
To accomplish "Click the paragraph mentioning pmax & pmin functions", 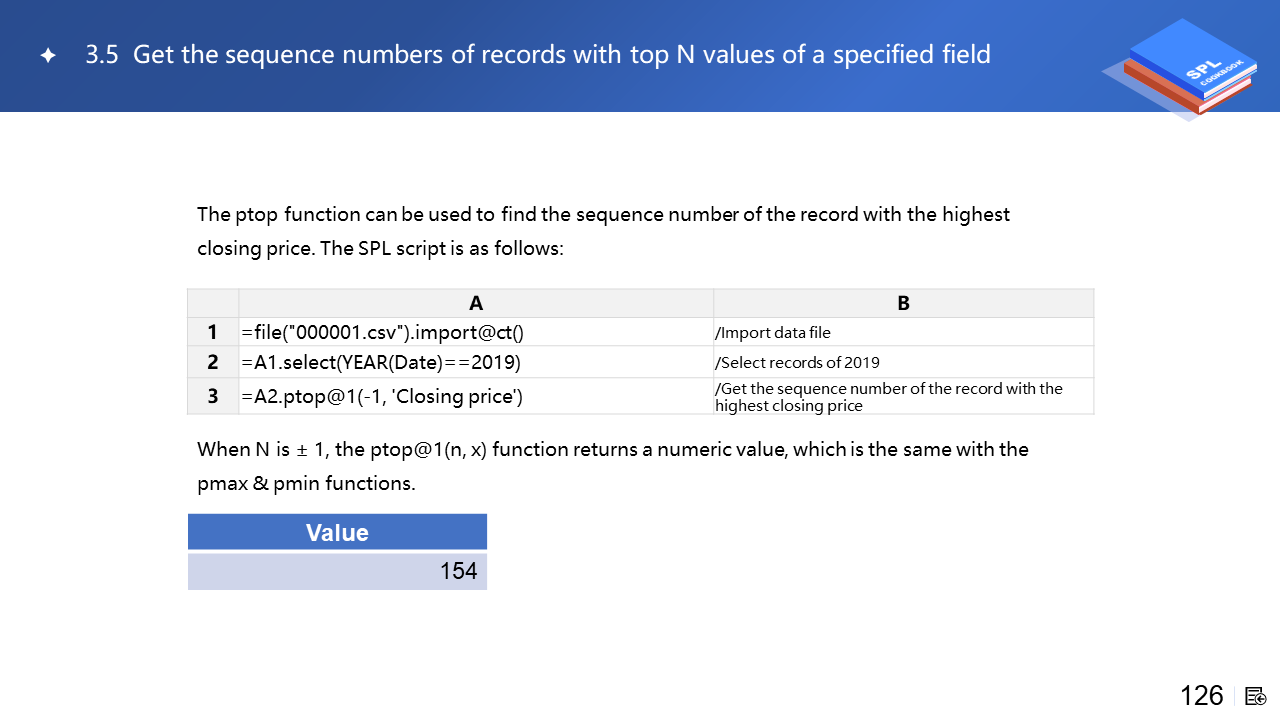I will coord(612,466).
